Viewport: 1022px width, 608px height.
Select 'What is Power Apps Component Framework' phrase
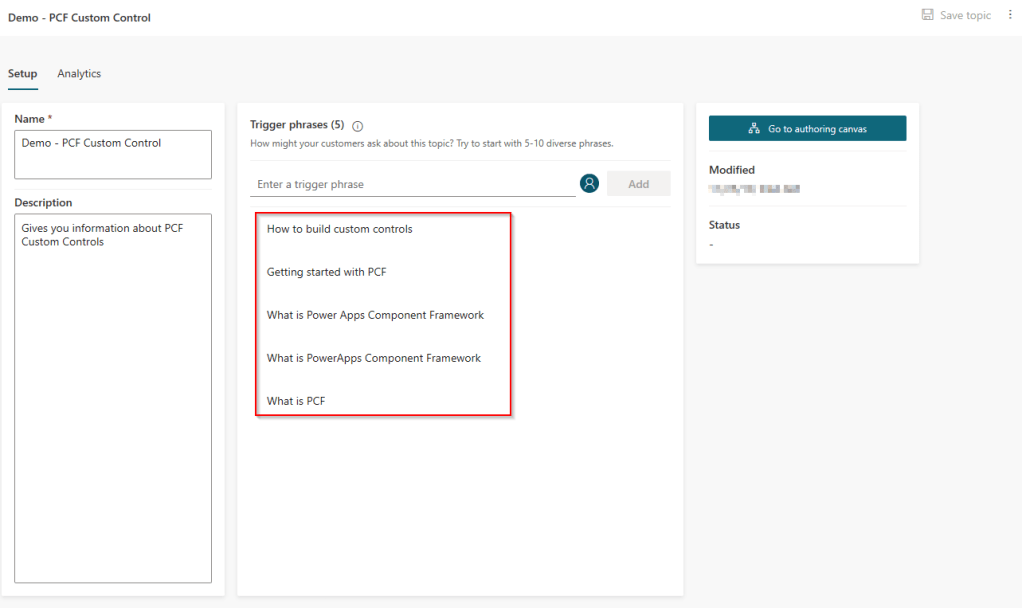pyautogui.click(x=375, y=315)
